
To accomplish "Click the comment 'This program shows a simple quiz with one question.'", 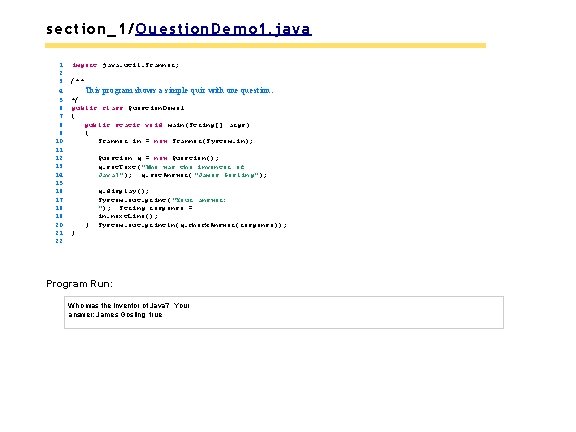I will click(180, 90).
